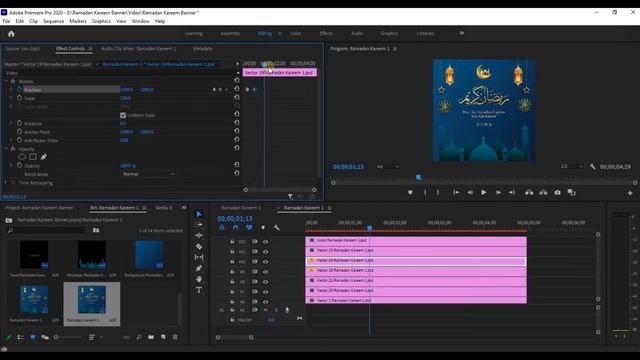The width and height of the screenshot is (640, 360).
Task: Switch to Color workspace tab
Action: tap(296, 33)
